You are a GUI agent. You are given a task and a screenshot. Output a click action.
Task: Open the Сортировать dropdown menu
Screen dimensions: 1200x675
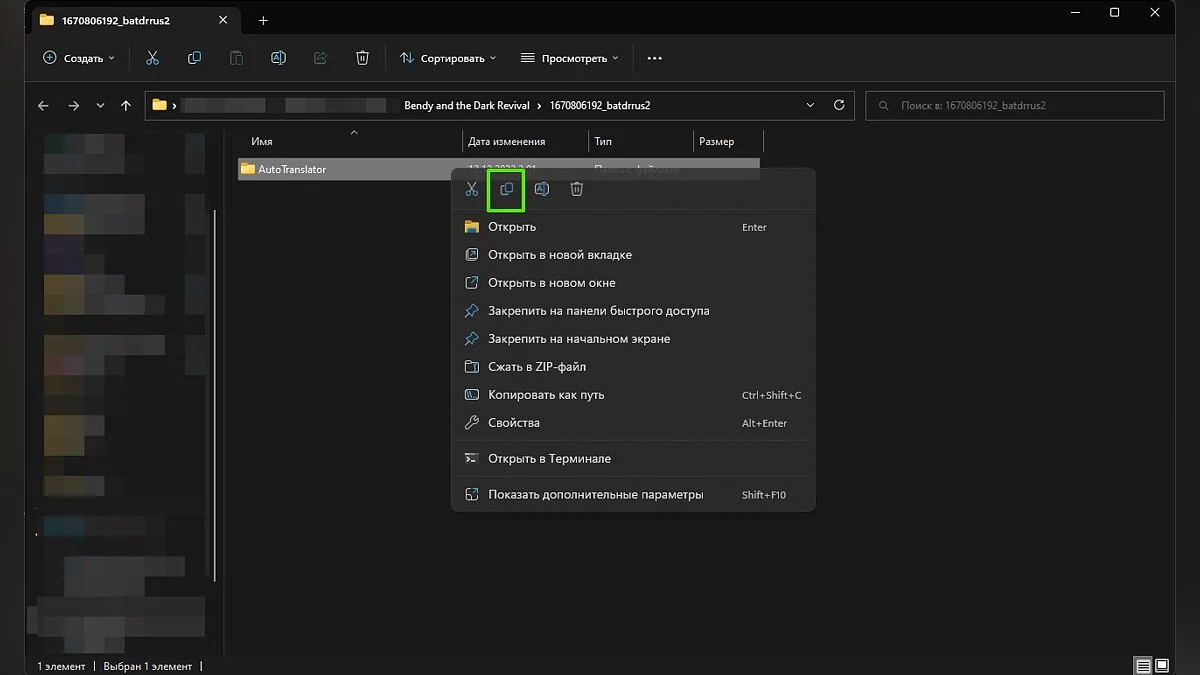tap(448, 58)
